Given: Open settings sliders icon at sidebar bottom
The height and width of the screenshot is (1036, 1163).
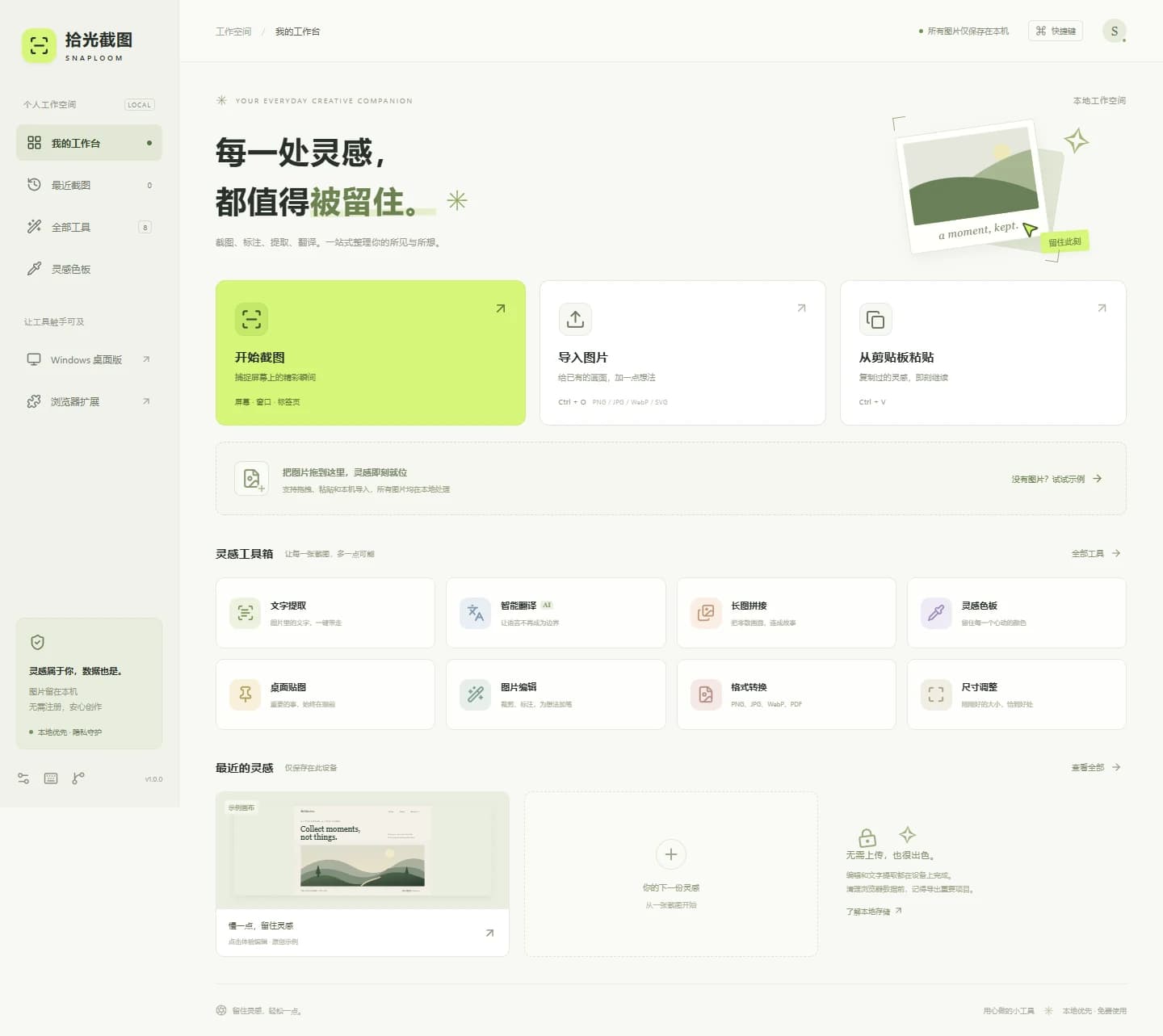Looking at the screenshot, I should (23, 778).
